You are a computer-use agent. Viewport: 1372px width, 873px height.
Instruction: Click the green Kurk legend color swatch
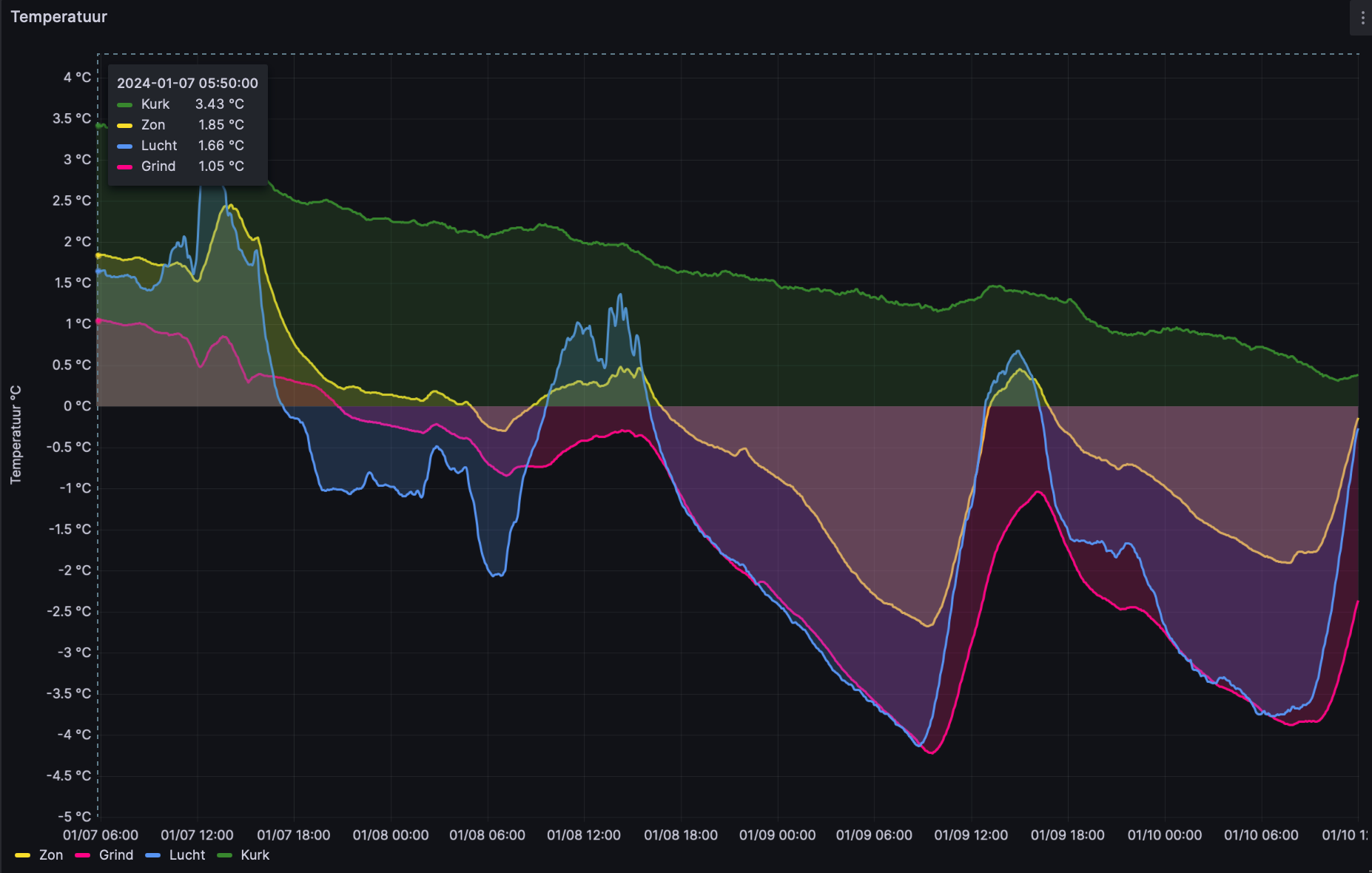[225, 855]
